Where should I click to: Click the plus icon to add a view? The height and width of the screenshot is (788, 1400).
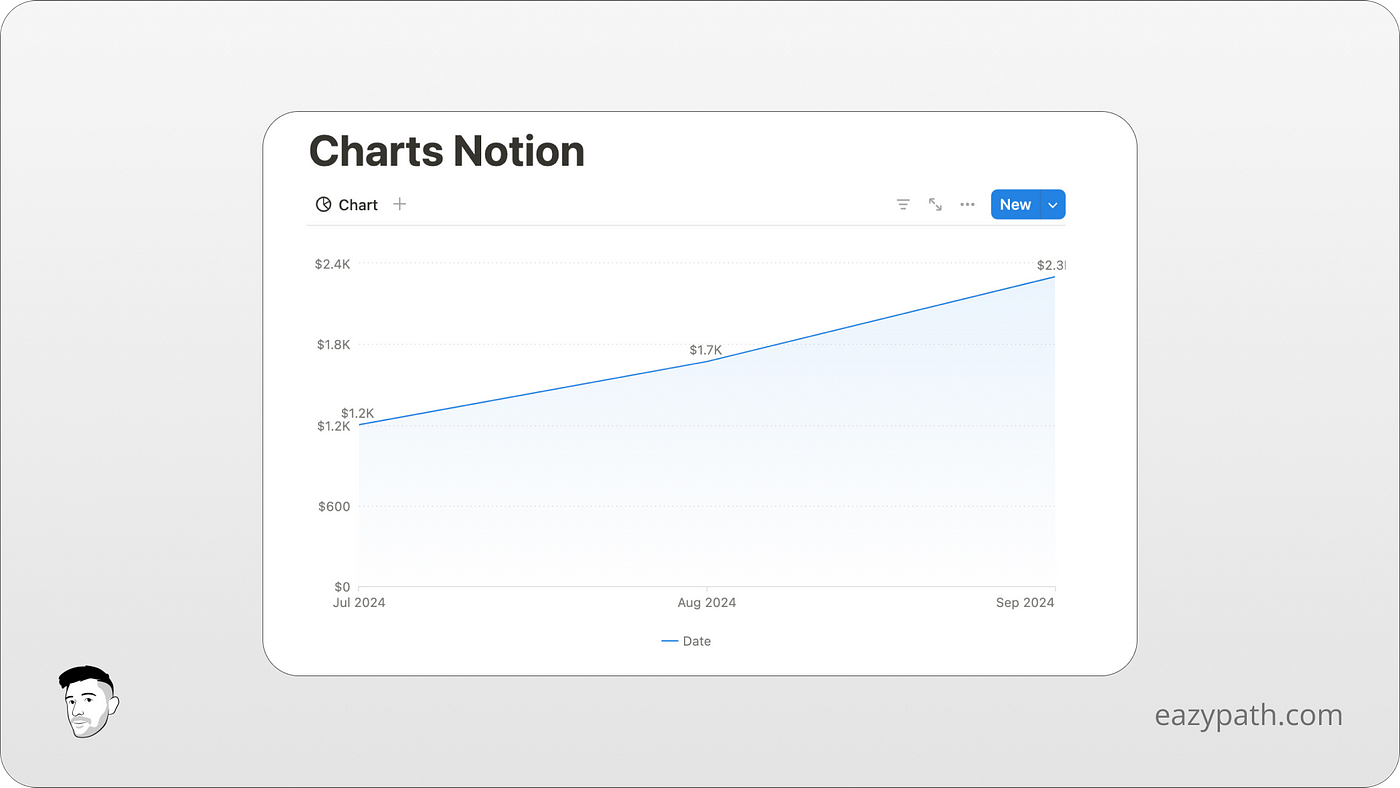[399, 204]
